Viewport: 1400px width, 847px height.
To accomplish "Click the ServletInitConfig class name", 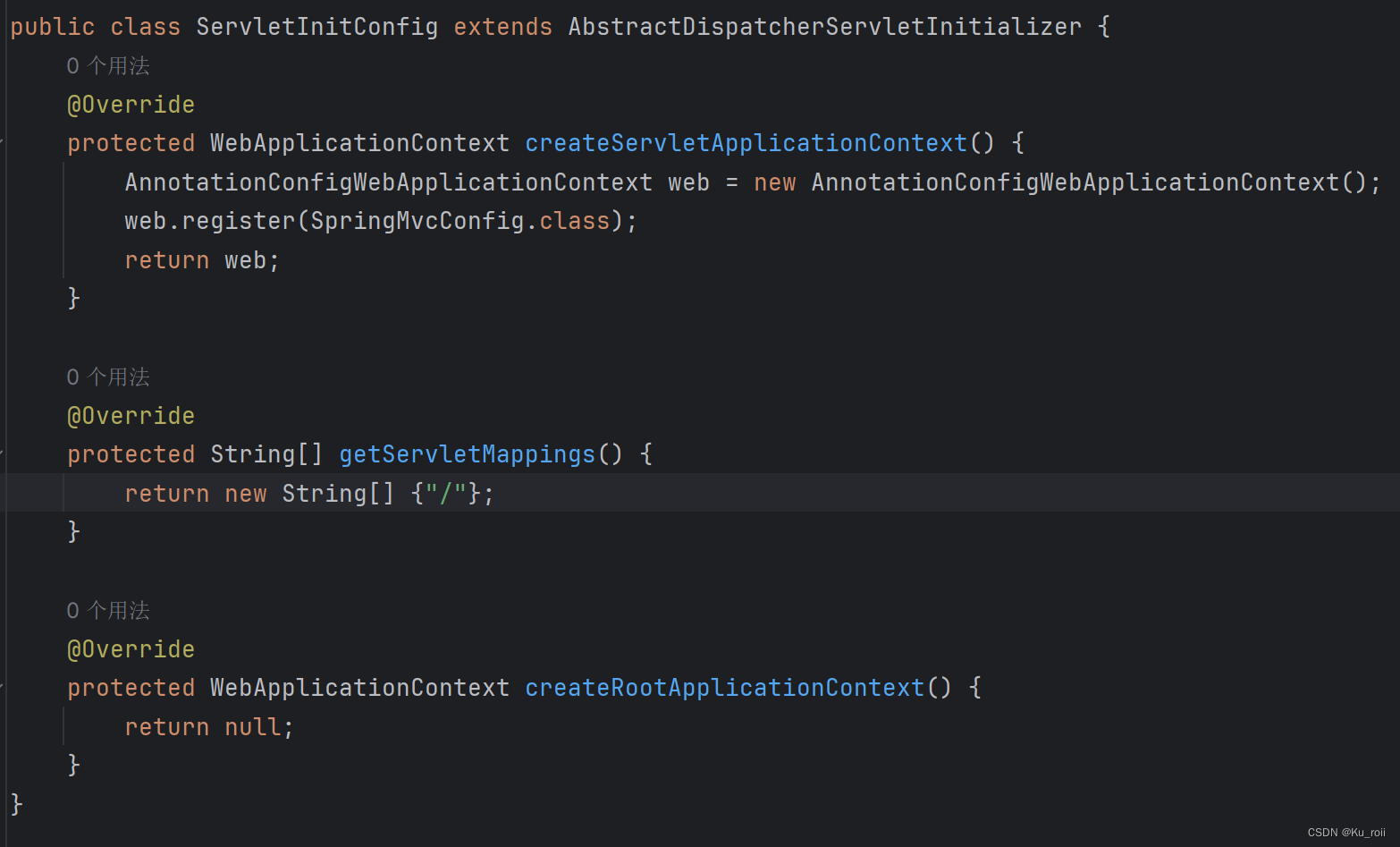I will pyautogui.click(x=317, y=27).
